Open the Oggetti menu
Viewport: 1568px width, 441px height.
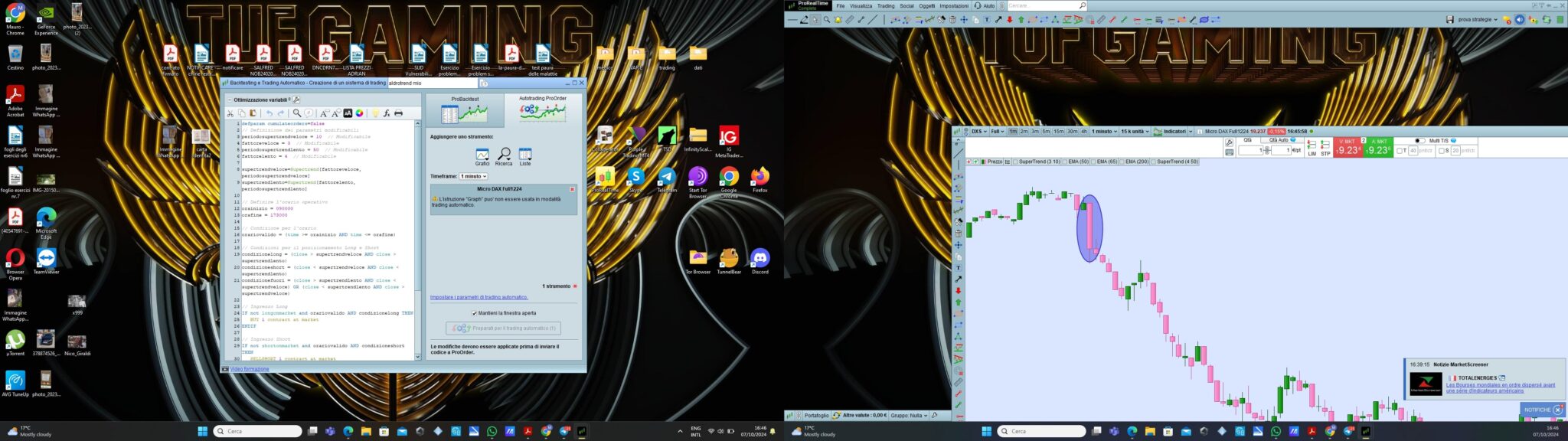click(926, 5)
